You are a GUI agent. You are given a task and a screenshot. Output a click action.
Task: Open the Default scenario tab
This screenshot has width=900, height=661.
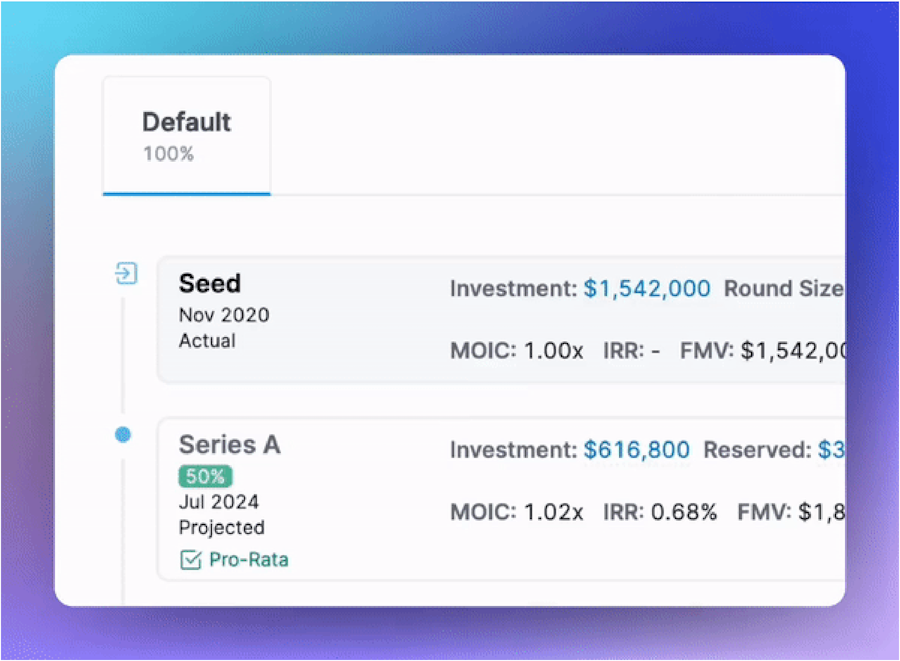(x=187, y=136)
